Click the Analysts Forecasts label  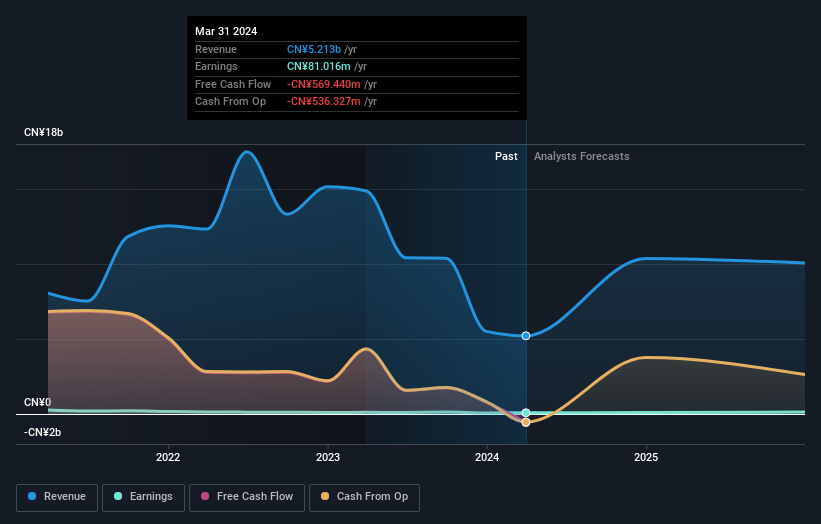582,157
